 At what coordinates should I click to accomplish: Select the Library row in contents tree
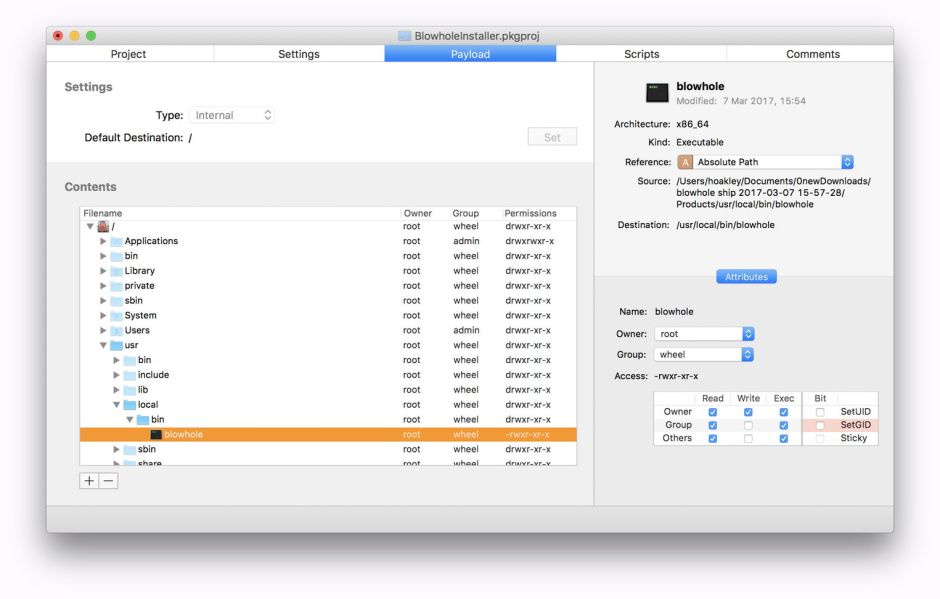pos(140,271)
